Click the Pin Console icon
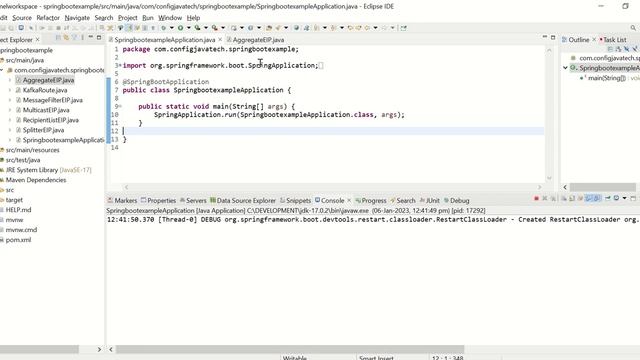 tap(608, 198)
